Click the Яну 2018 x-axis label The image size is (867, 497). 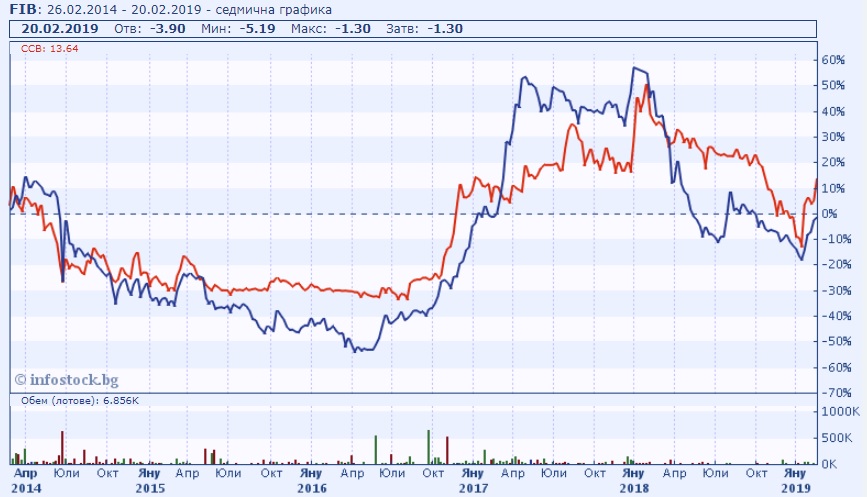[634, 480]
